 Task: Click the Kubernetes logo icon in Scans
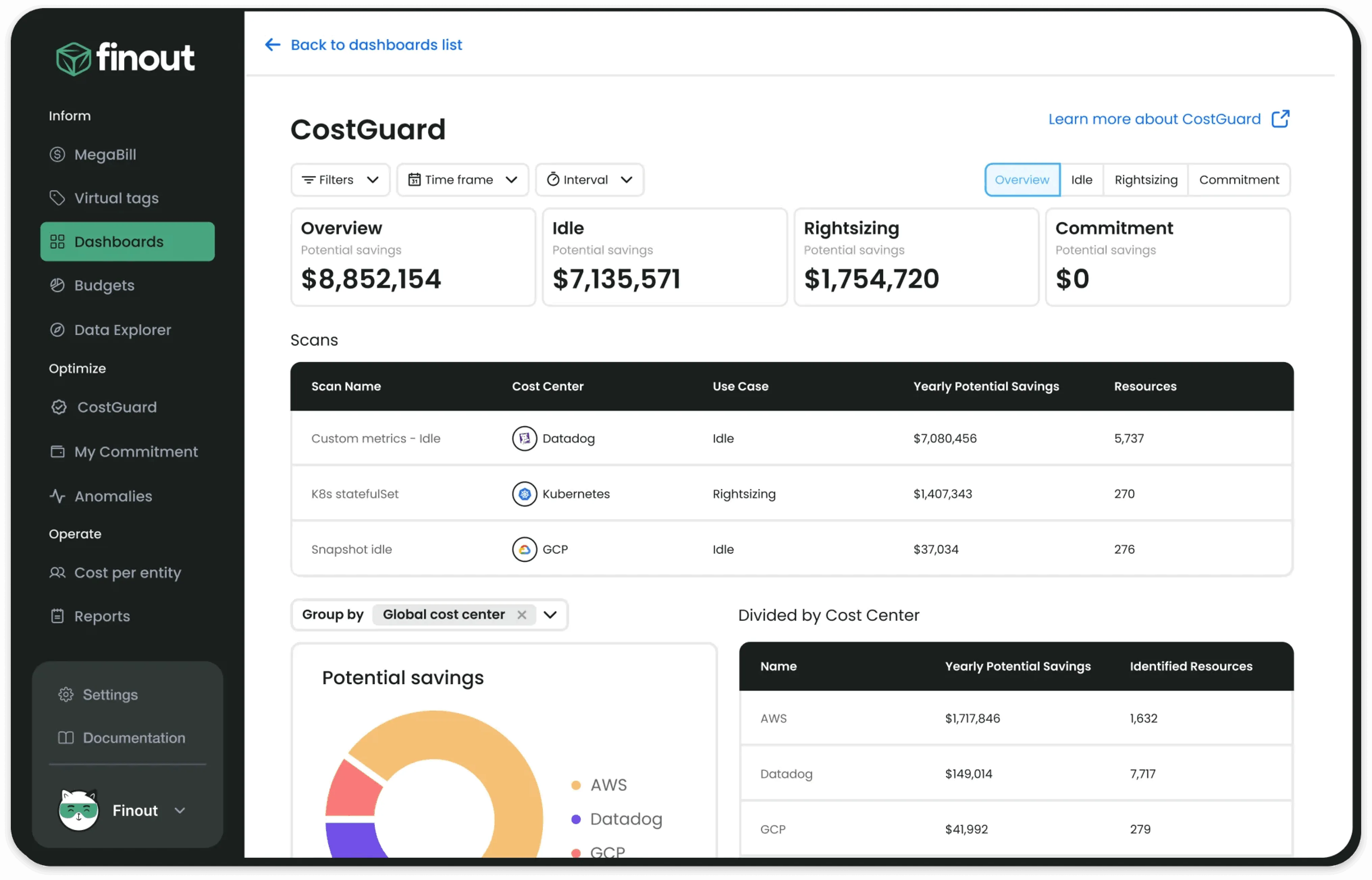(524, 494)
